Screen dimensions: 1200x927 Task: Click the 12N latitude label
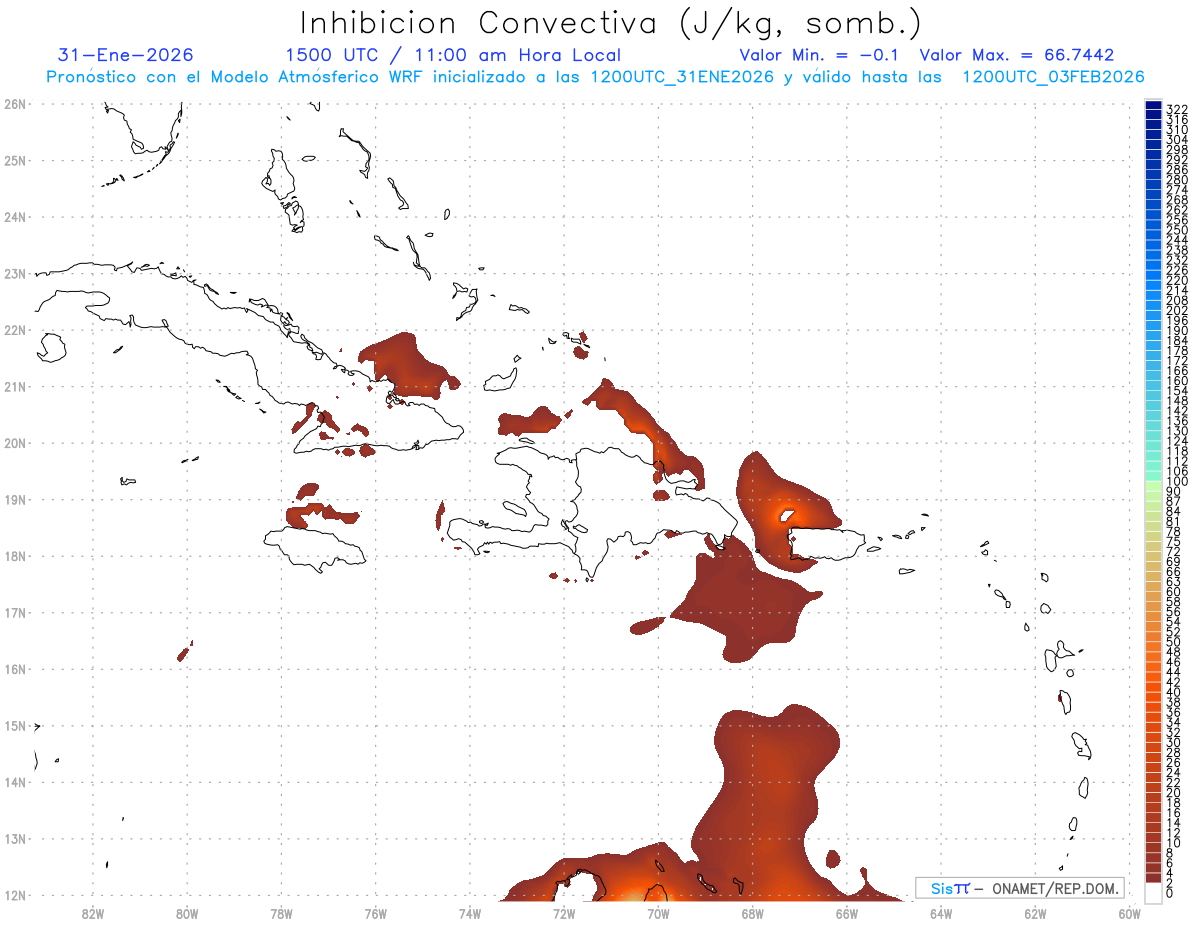(x=15, y=895)
